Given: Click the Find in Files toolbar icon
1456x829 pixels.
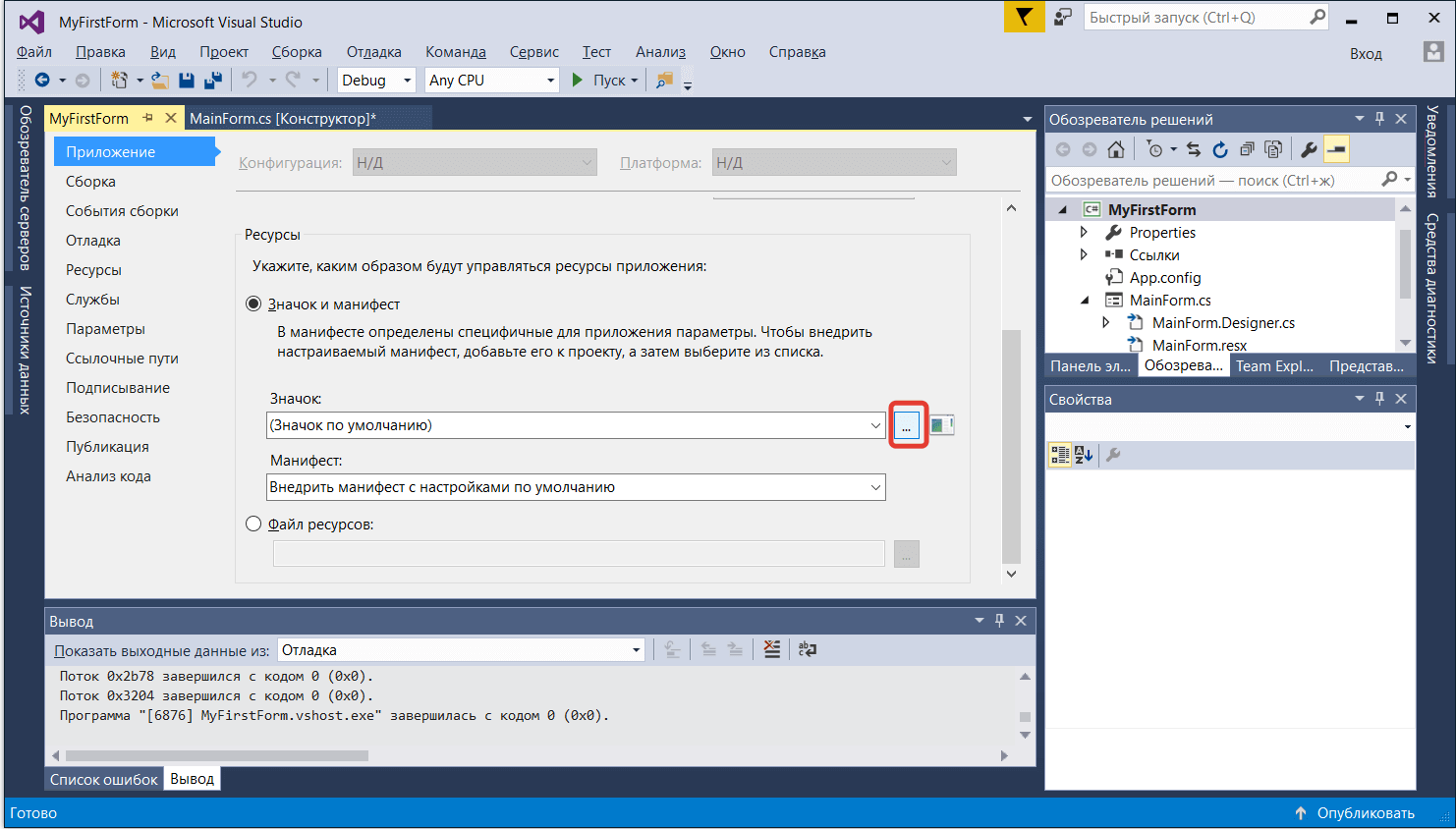Looking at the screenshot, I should tap(665, 81).
